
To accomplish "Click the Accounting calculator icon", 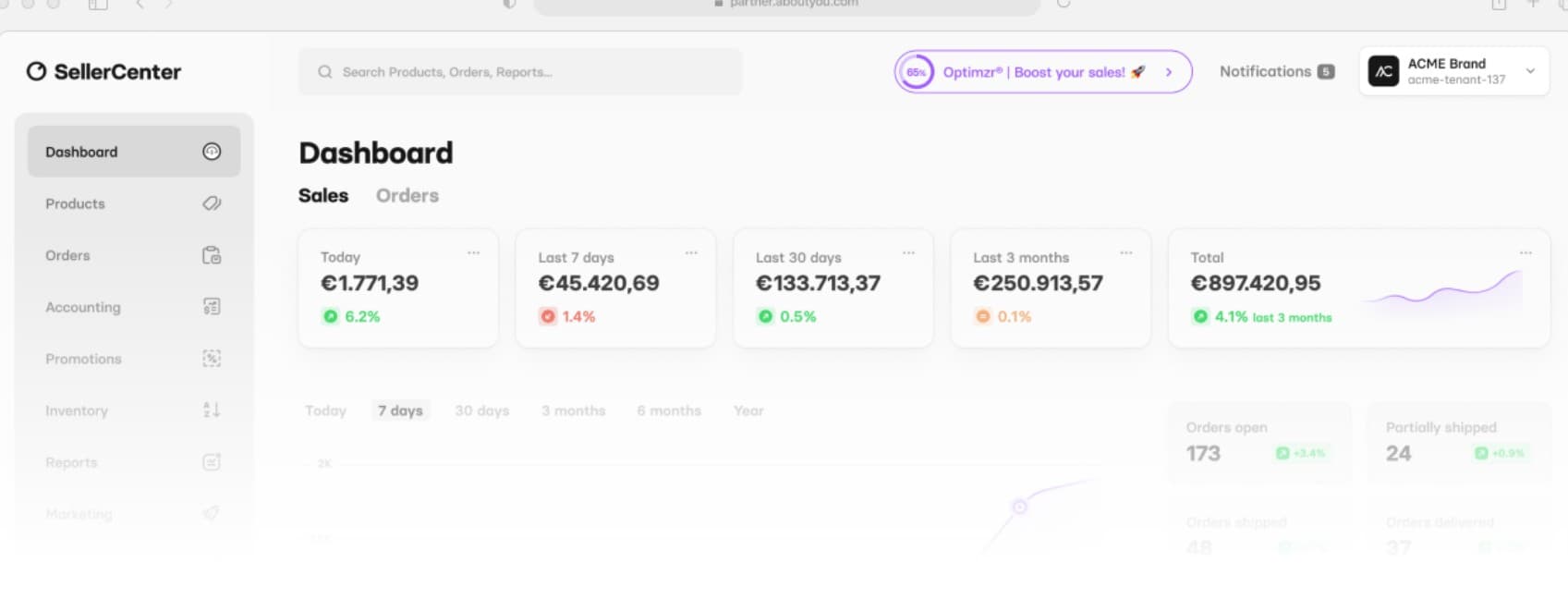I will point(212,307).
